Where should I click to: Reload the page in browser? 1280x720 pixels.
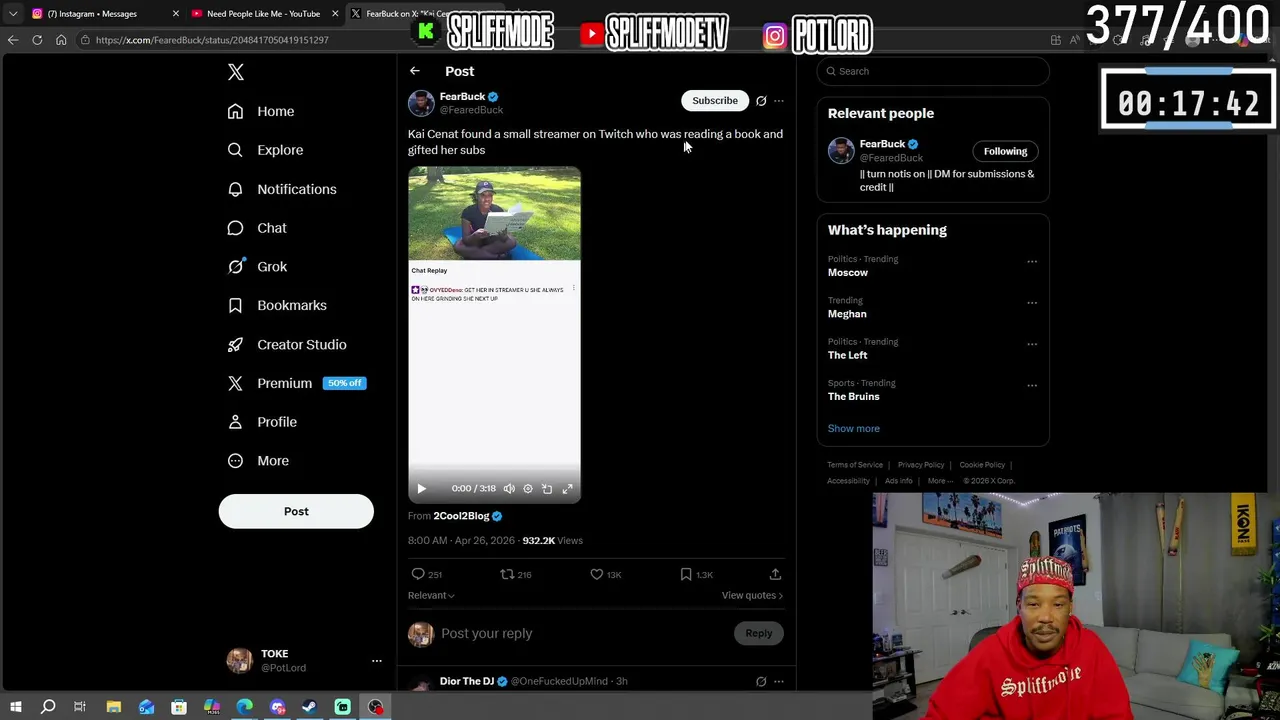37,40
